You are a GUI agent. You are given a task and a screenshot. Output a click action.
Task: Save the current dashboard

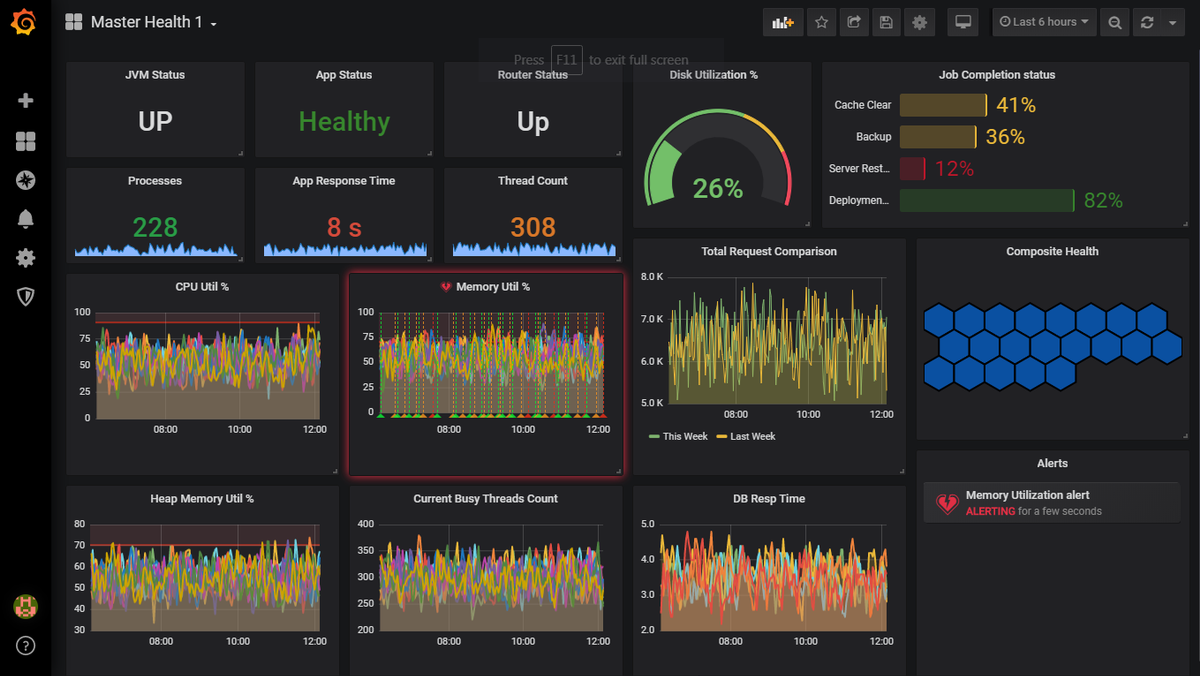pos(886,21)
